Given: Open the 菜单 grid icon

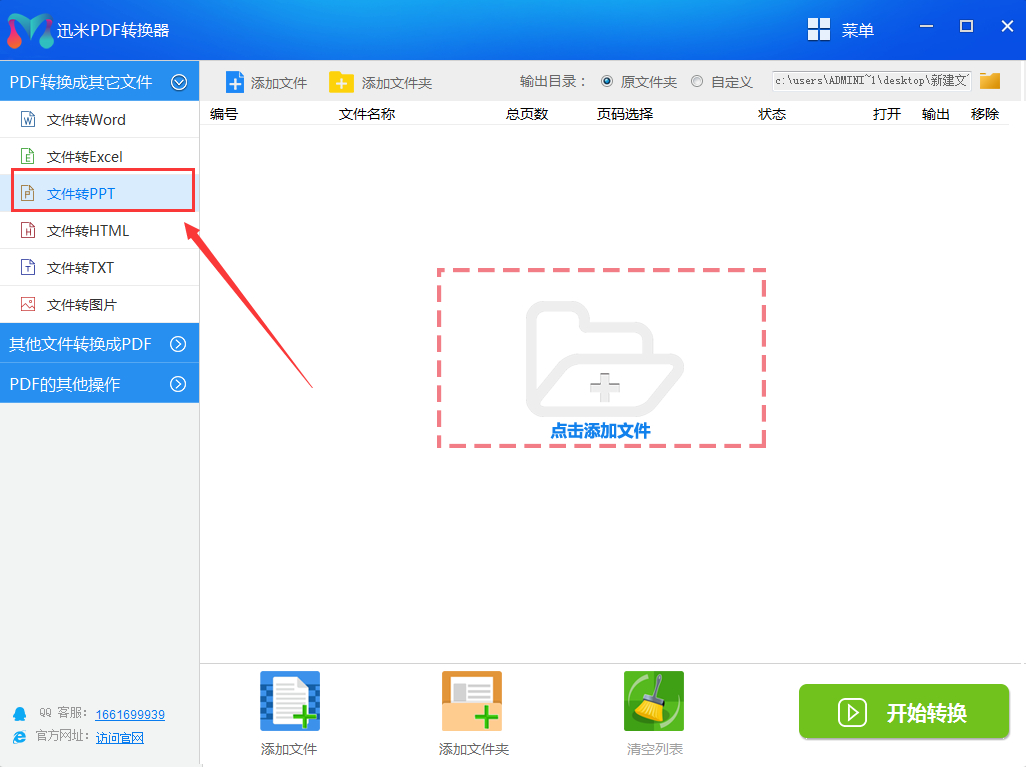Looking at the screenshot, I should tap(819, 30).
